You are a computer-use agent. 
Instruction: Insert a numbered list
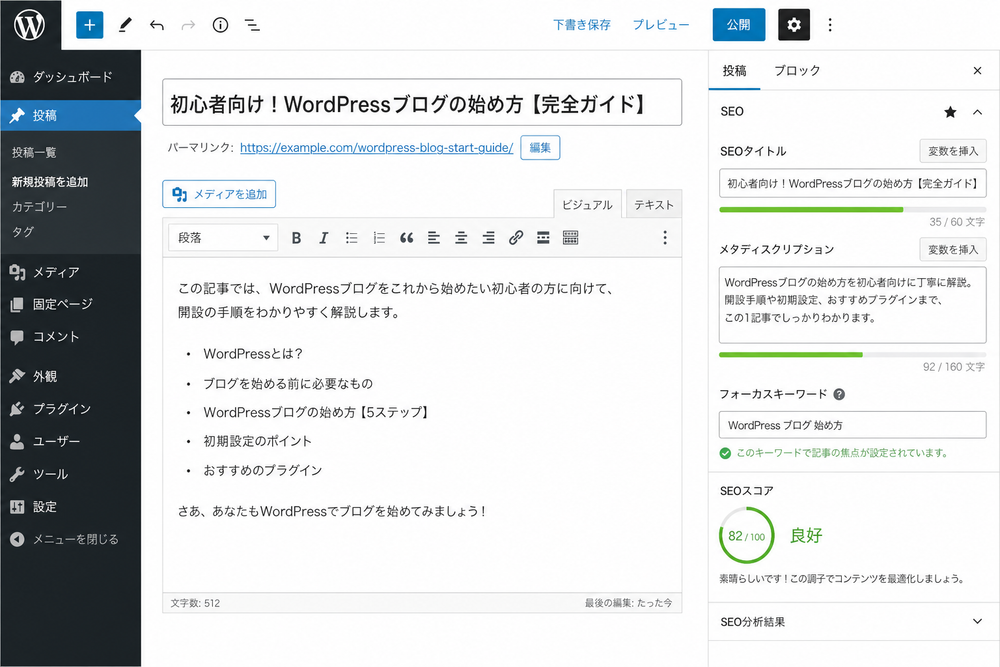pos(379,238)
